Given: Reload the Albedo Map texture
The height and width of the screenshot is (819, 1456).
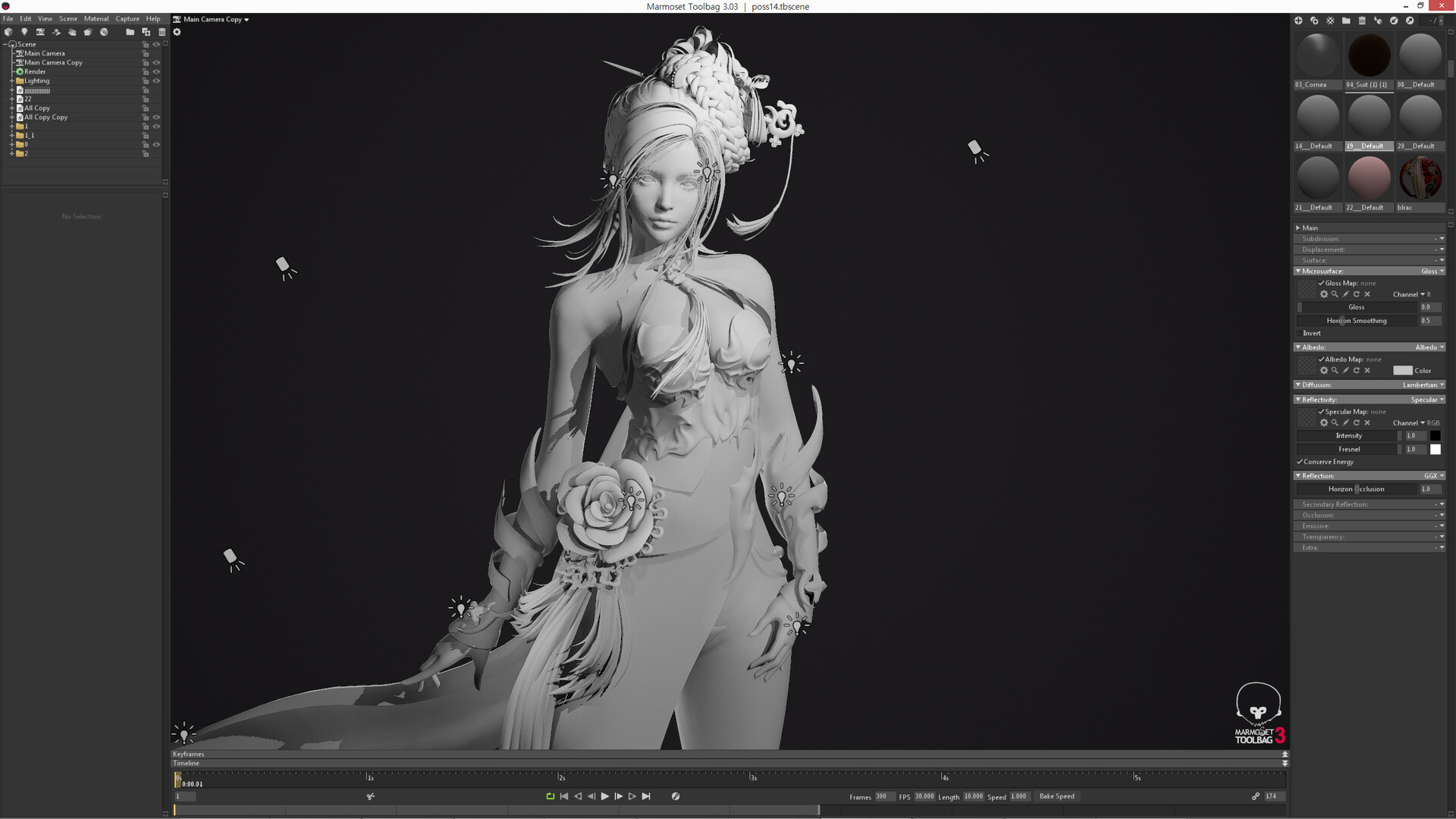Looking at the screenshot, I should pyautogui.click(x=1357, y=370).
